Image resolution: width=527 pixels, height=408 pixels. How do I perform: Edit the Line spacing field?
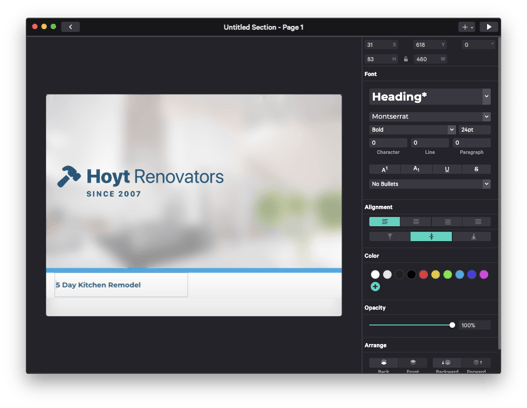[430, 143]
